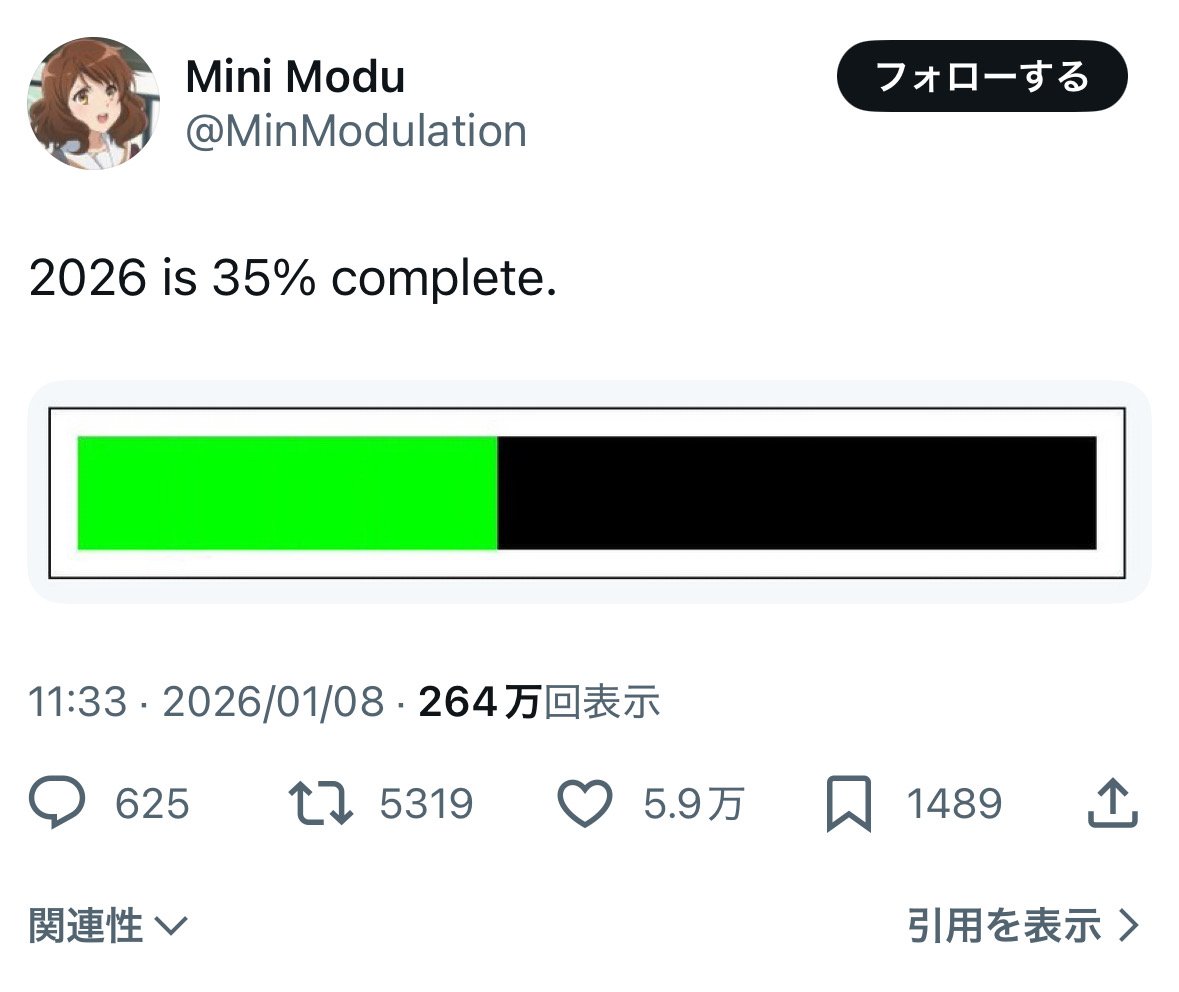Click the chevron beside 関連性
The height and width of the screenshot is (992, 1179).
(x=171, y=927)
